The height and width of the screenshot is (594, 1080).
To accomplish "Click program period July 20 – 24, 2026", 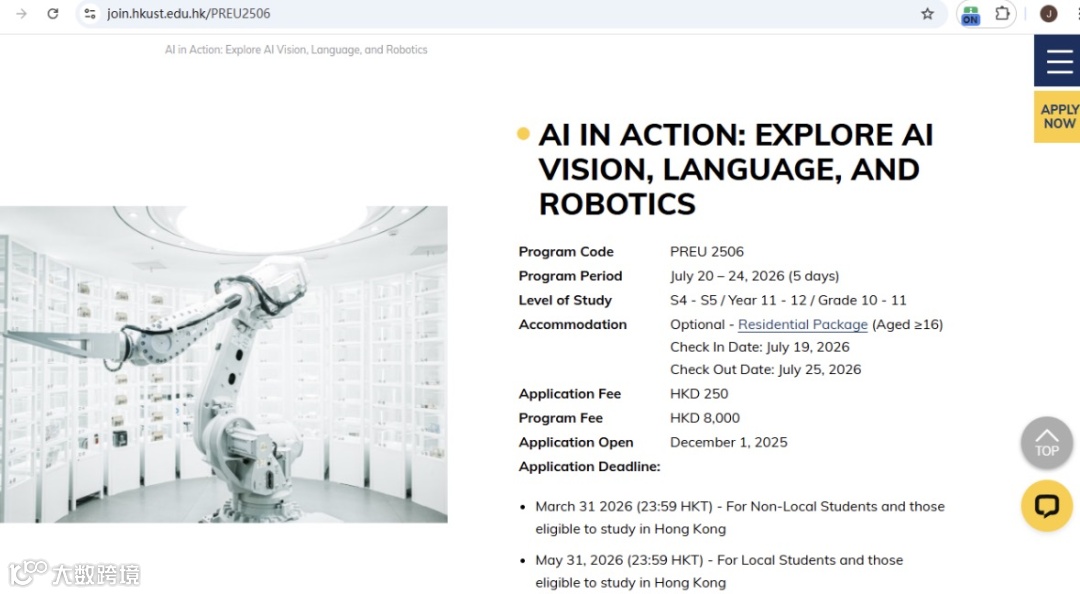I will point(754,276).
